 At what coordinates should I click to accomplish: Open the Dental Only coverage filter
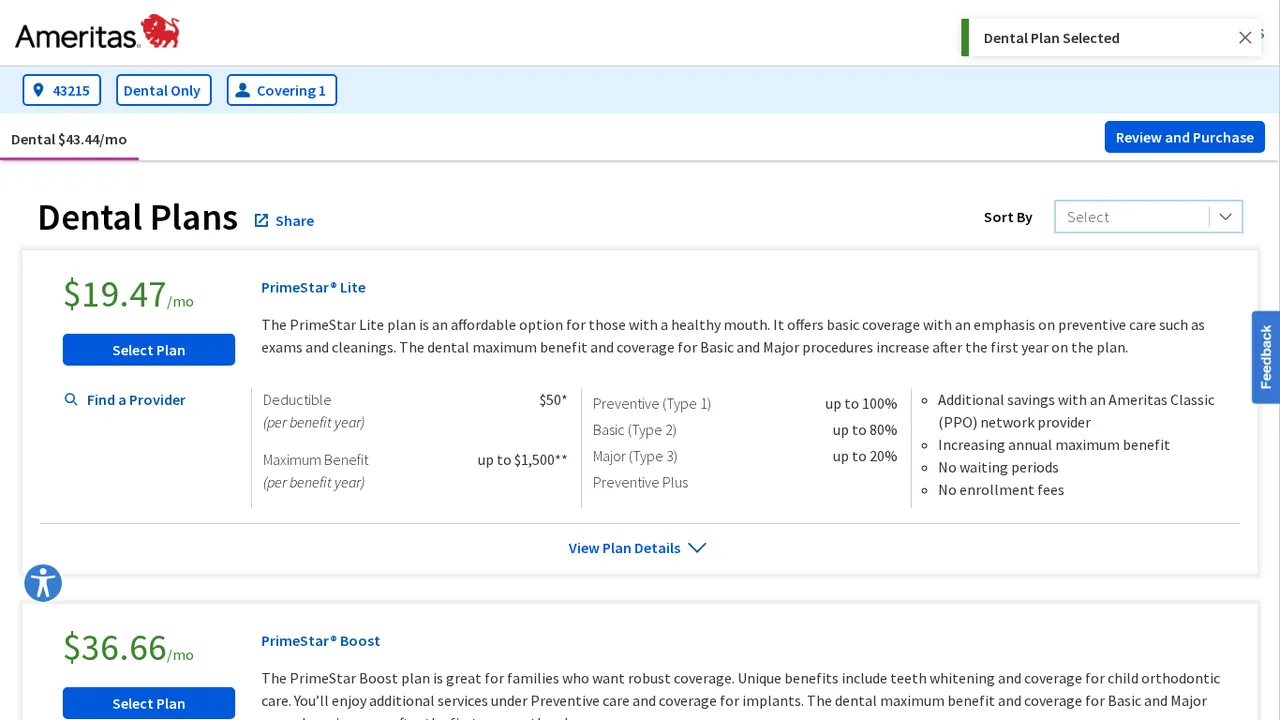click(x=164, y=90)
